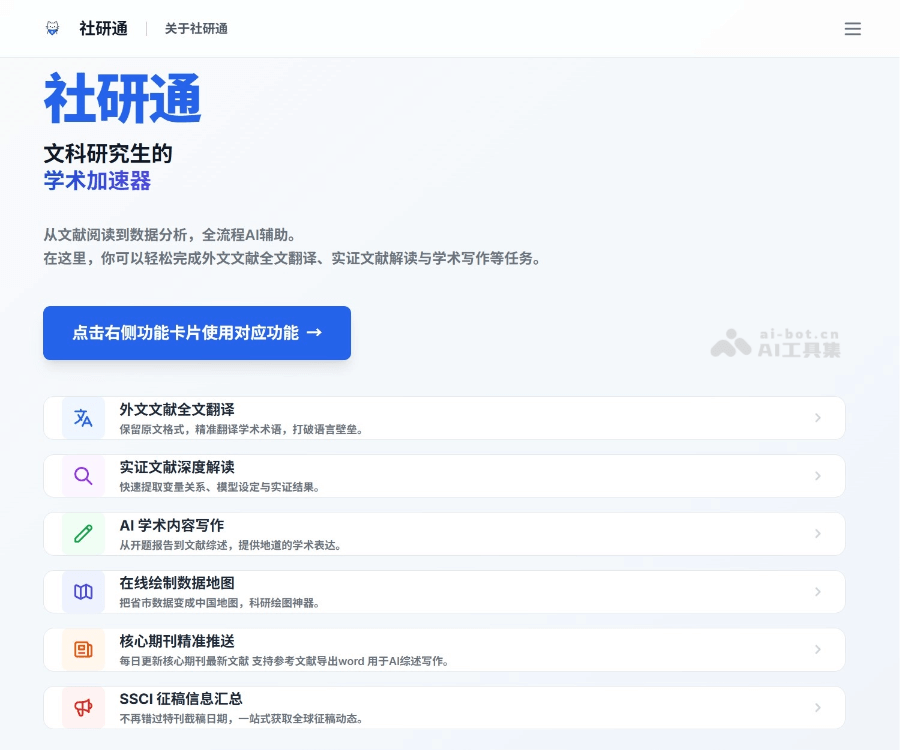Click the owl logo in the navigation bar
The image size is (900, 750).
(x=52, y=28)
